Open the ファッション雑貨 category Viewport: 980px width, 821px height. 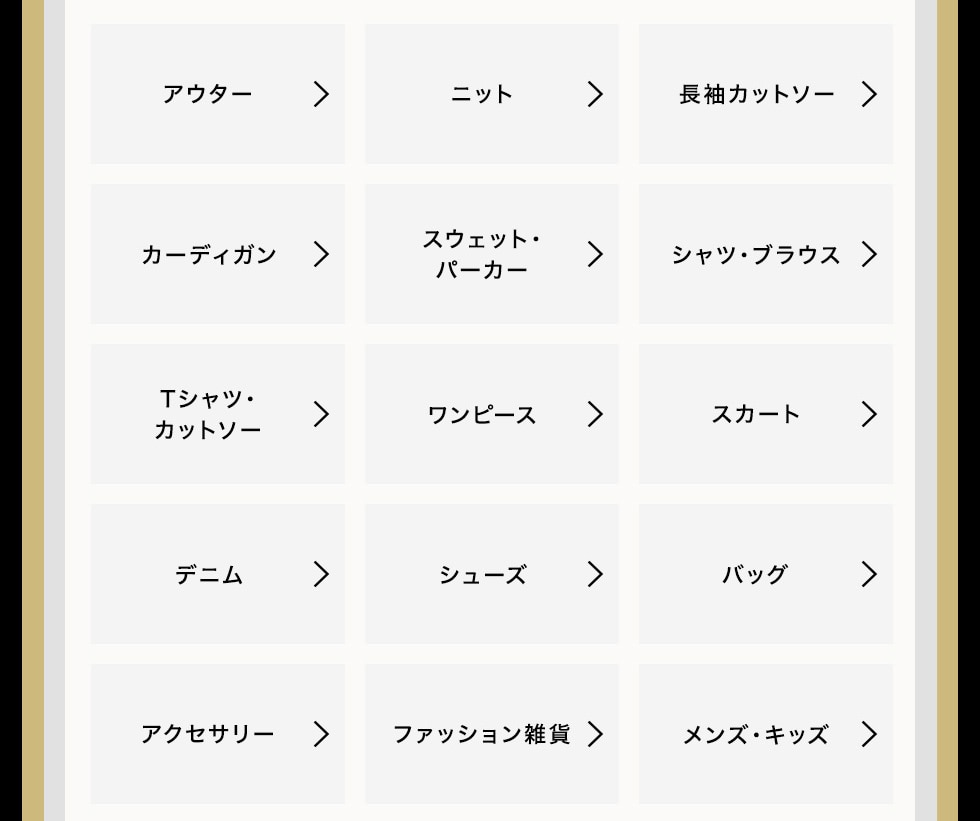pos(481,734)
